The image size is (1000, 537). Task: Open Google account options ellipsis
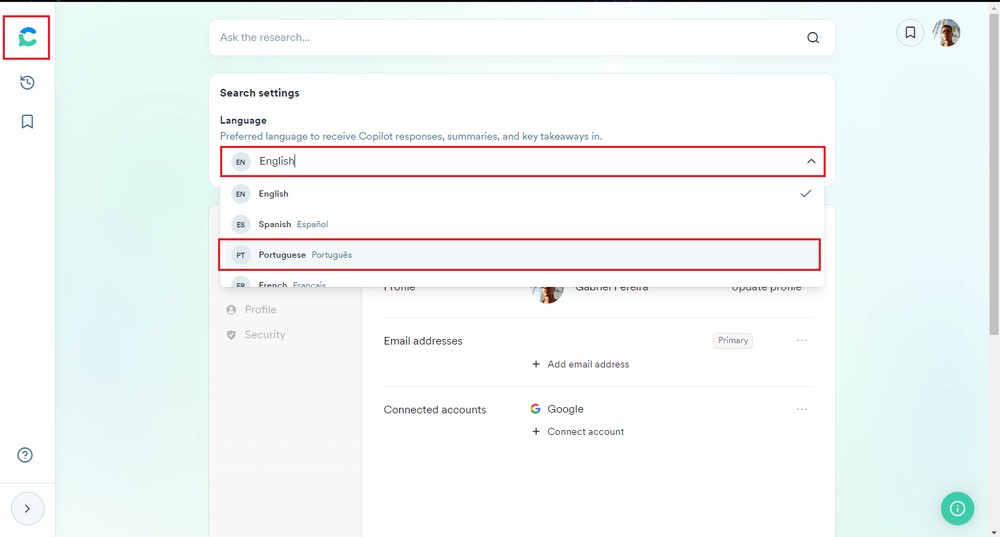pyautogui.click(x=802, y=409)
